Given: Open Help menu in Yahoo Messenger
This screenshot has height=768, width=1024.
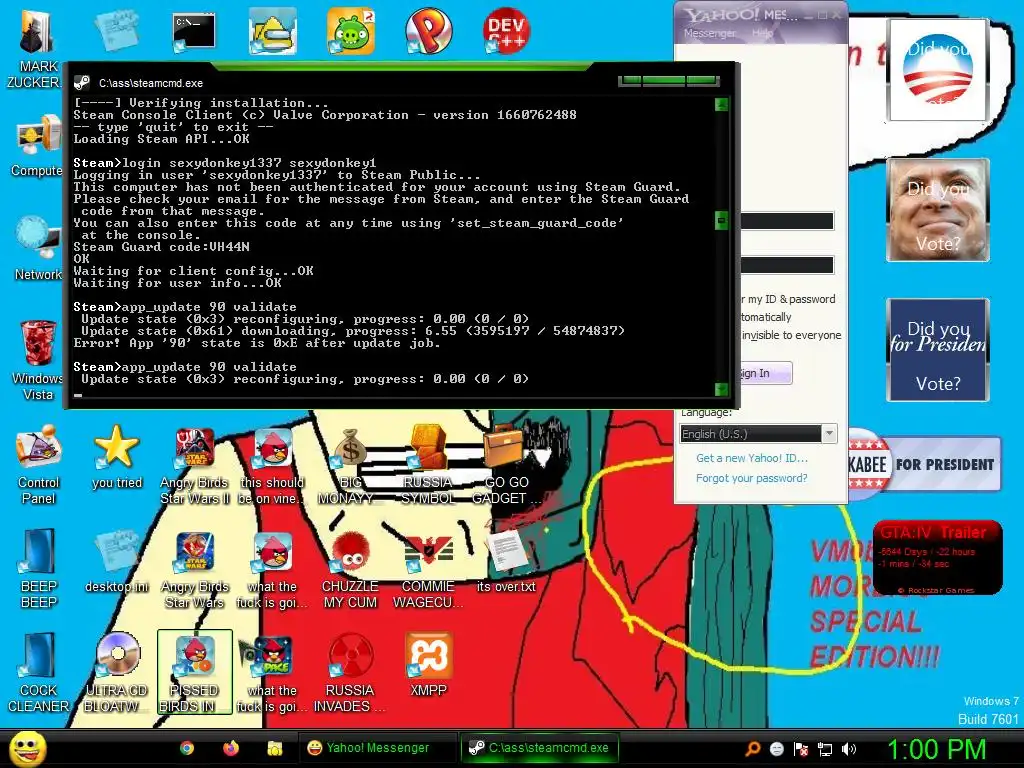Looking at the screenshot, I should [761, 33].
